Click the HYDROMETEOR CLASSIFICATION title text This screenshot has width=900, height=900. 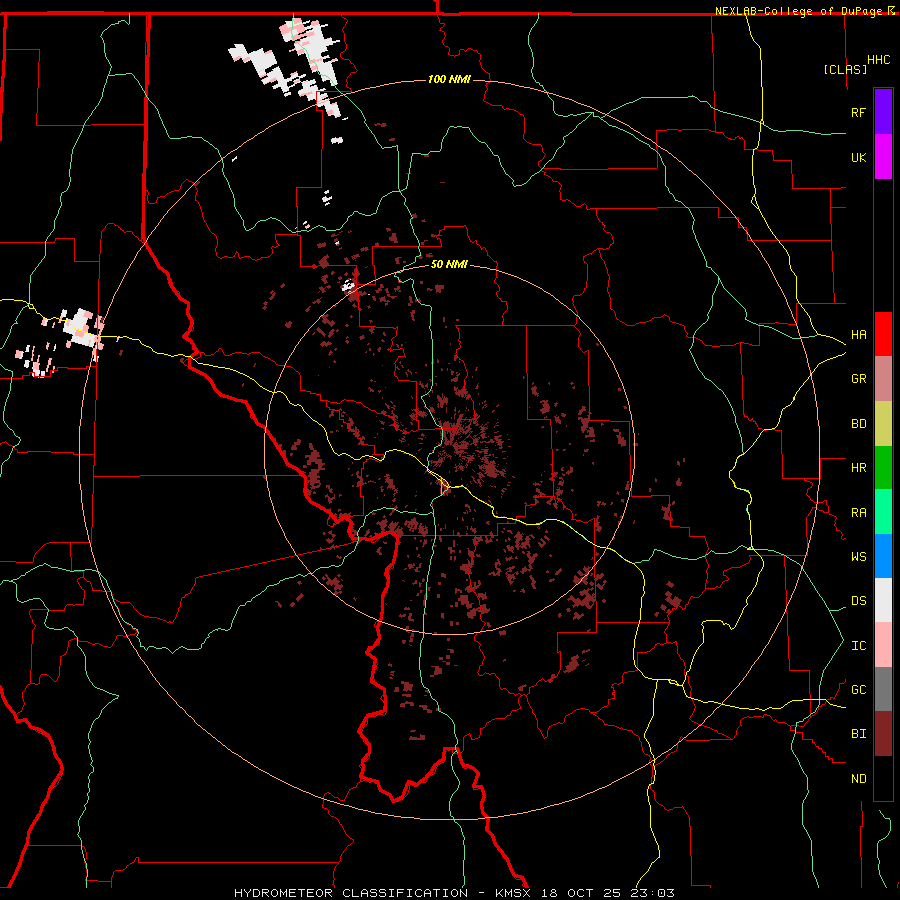(351, 893)
